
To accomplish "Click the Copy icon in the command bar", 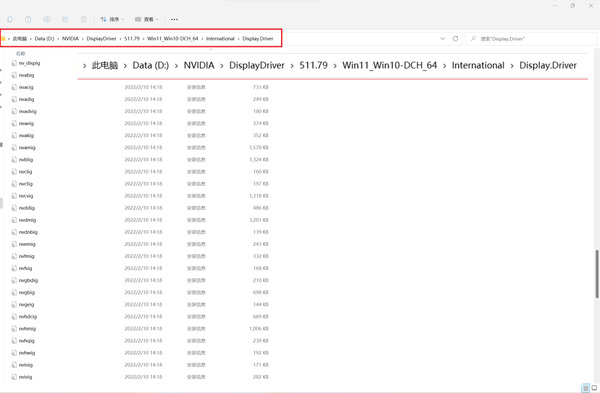I will 10,19.
